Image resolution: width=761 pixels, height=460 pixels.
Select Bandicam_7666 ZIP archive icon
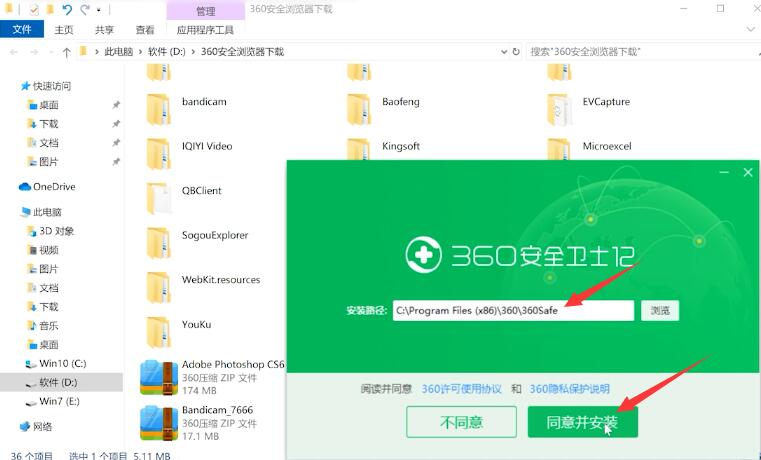[159, 424]
